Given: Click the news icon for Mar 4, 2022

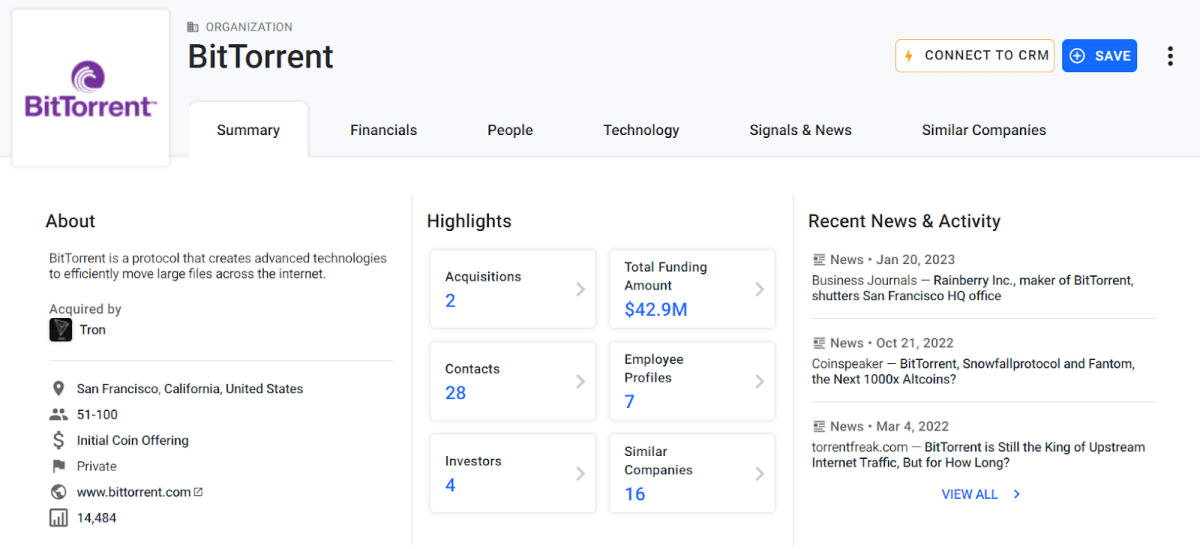Looking at the screenshot, I should point(819,426).
